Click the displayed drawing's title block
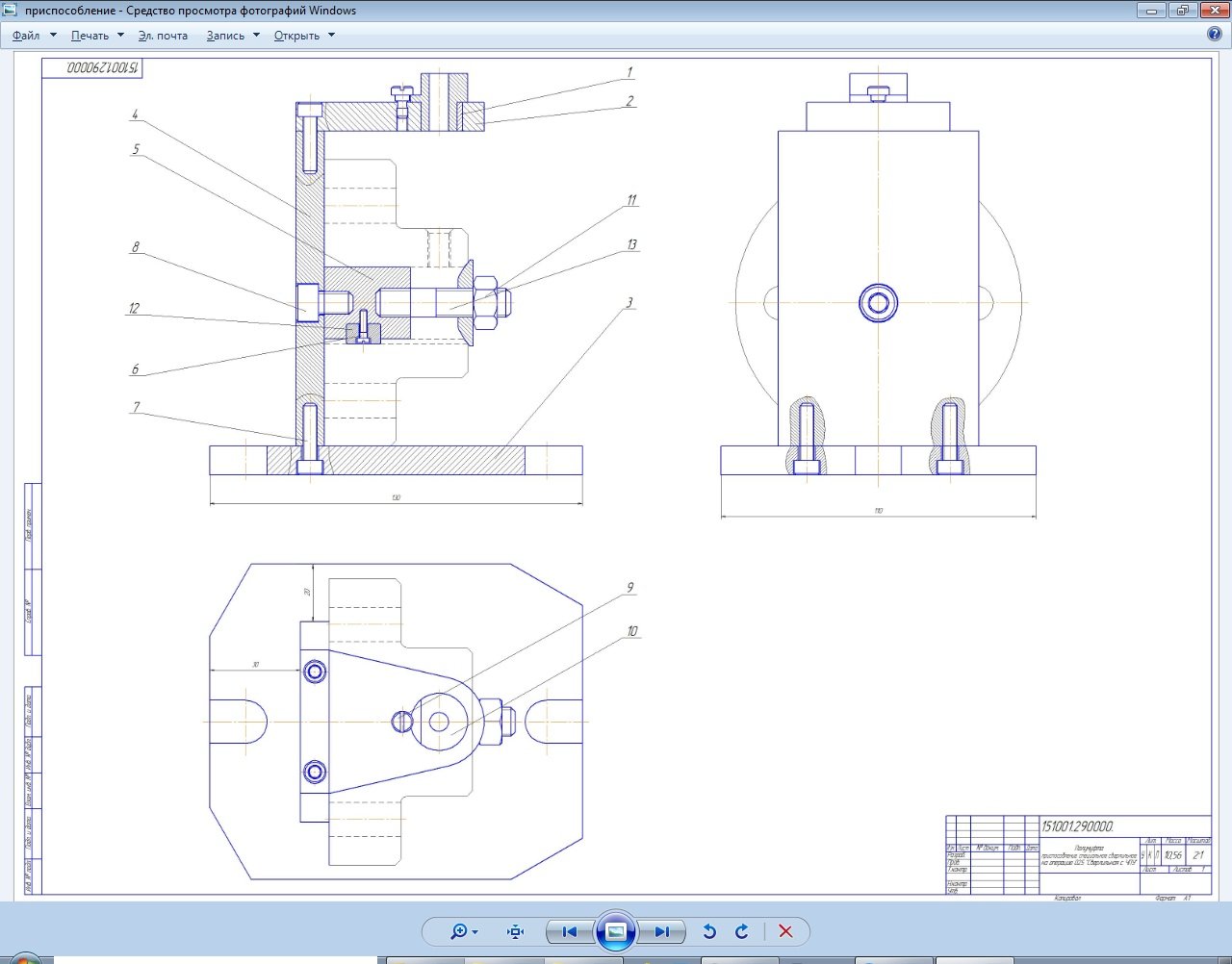 1078,854
